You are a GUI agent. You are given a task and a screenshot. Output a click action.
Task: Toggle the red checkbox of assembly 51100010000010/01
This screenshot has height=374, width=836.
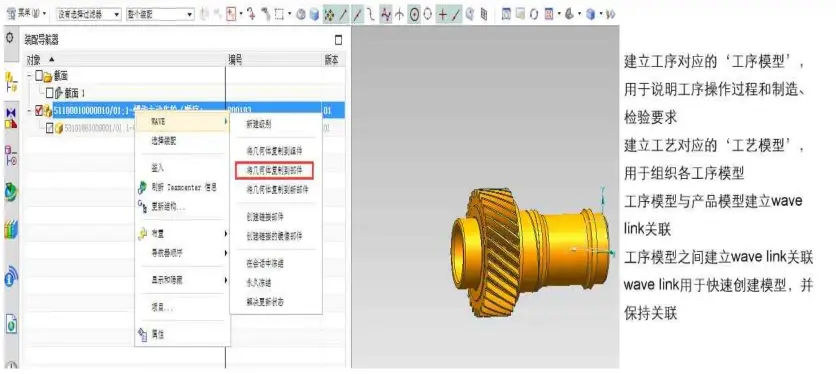pos(39,111)
